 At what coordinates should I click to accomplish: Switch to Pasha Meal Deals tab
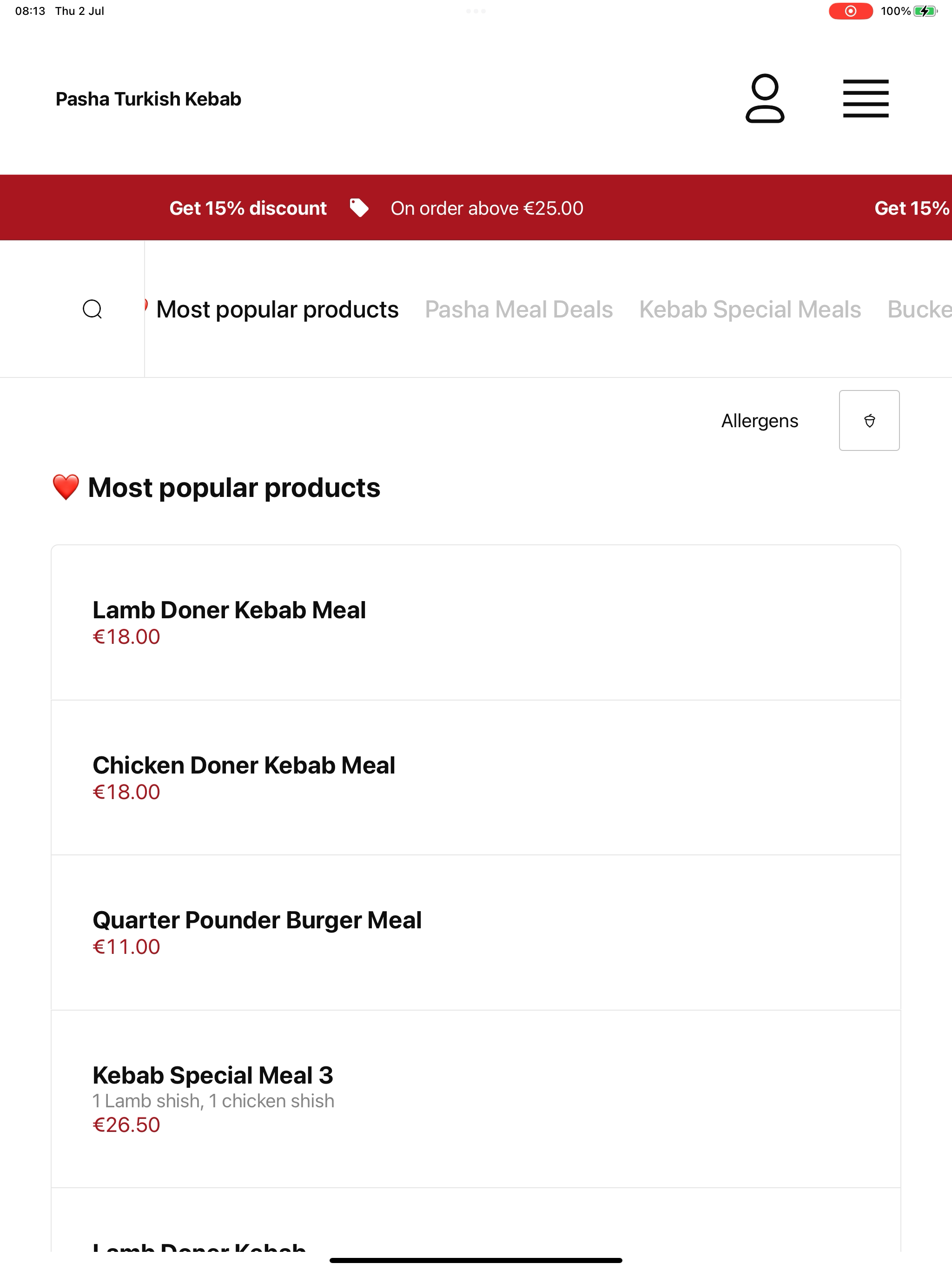pos(518,310)
